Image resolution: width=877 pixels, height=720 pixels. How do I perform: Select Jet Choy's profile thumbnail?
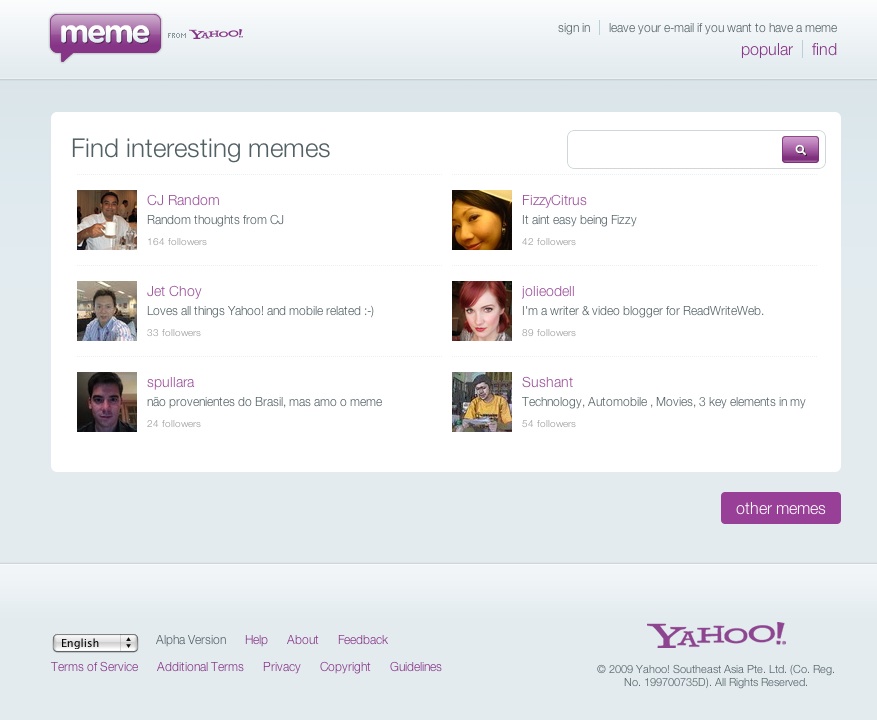tap(107, 311)
